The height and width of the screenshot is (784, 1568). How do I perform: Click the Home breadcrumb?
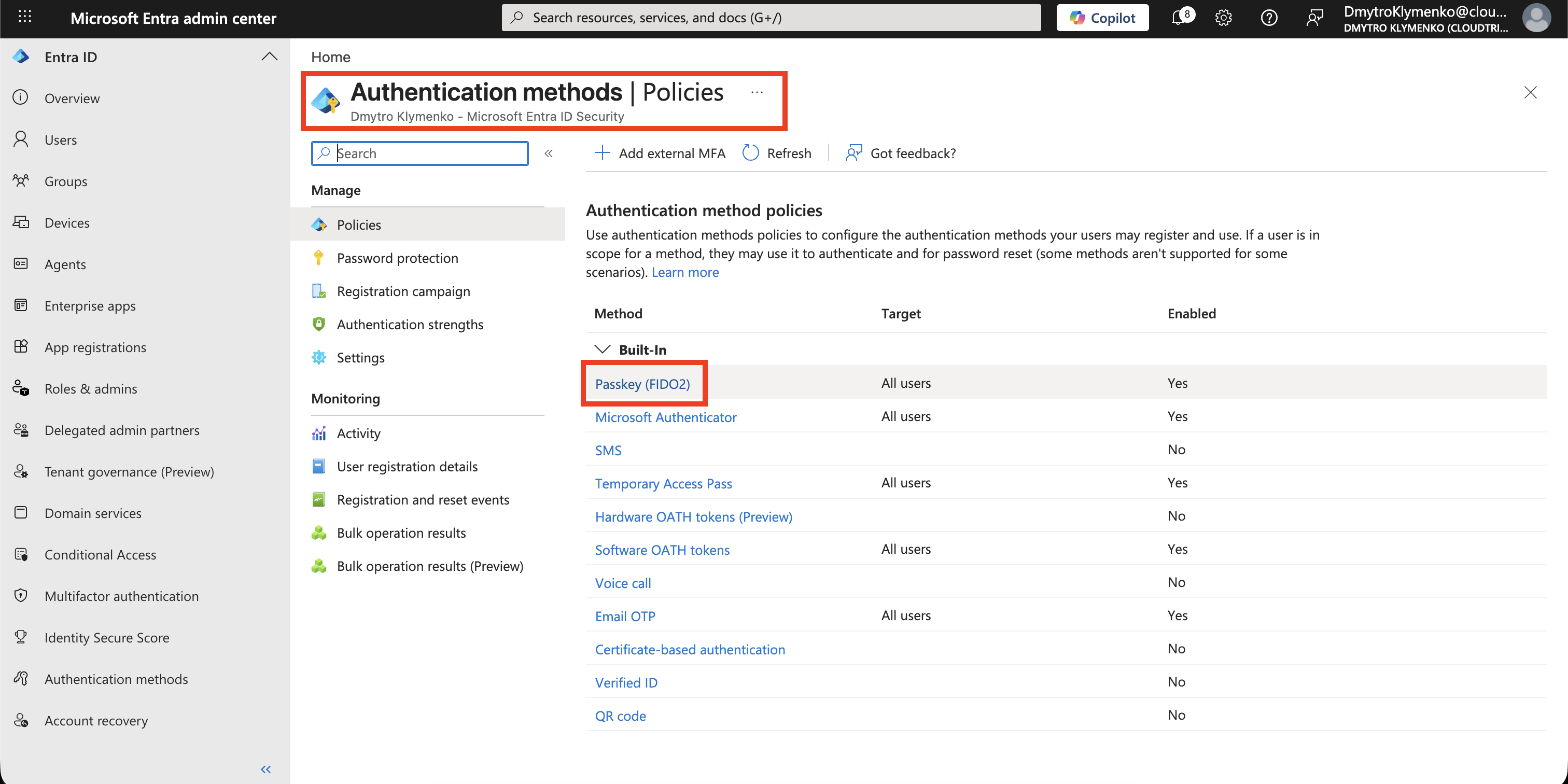[x=330, y=57]
